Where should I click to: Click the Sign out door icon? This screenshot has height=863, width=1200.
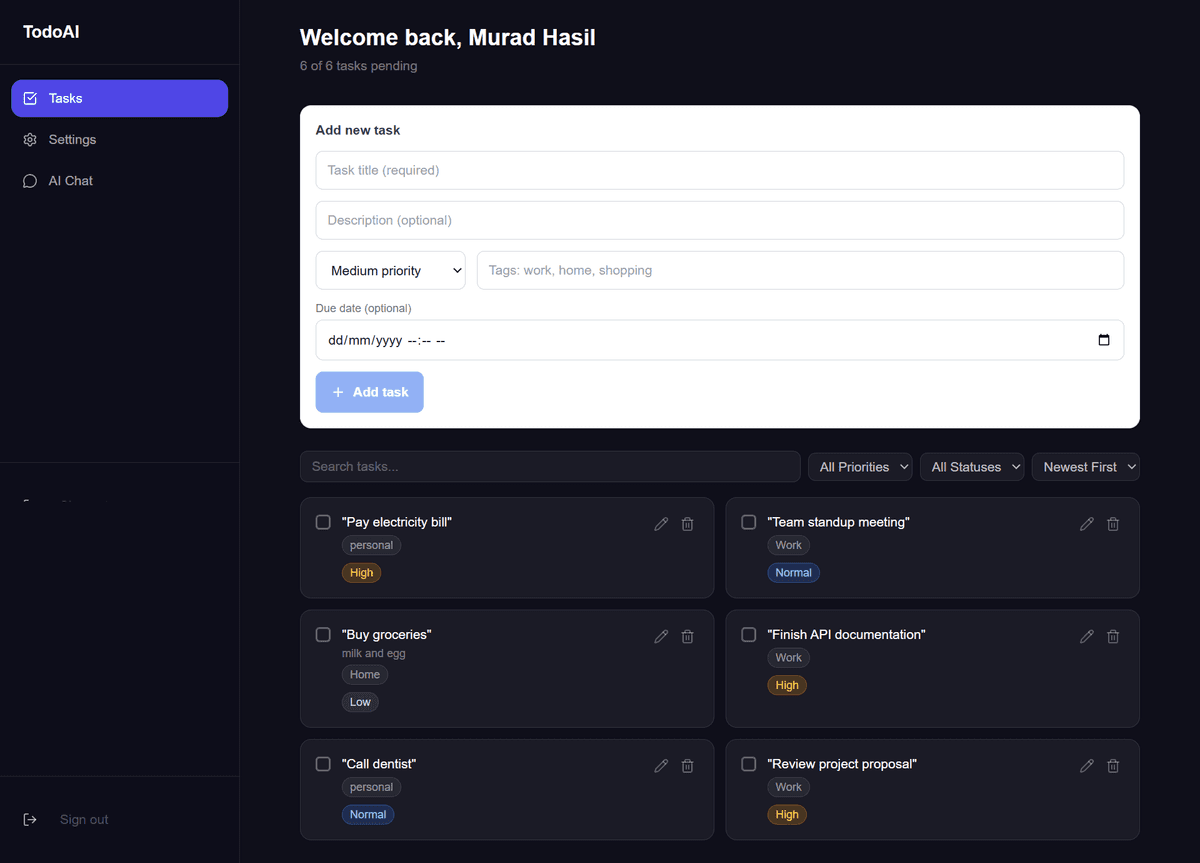pyautogui.click(x=30, y=819)
